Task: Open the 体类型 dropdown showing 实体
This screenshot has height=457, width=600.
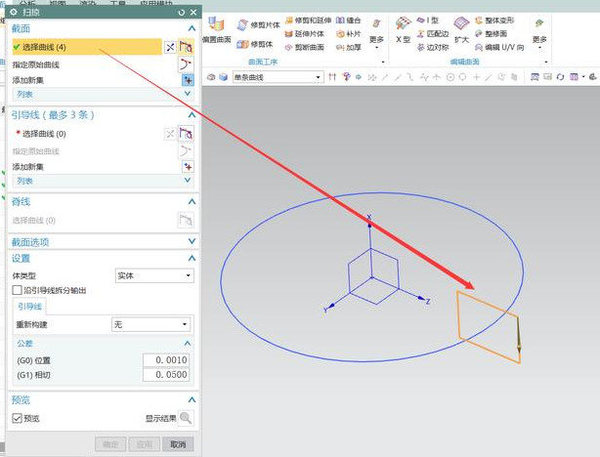Action: (154, 276)
